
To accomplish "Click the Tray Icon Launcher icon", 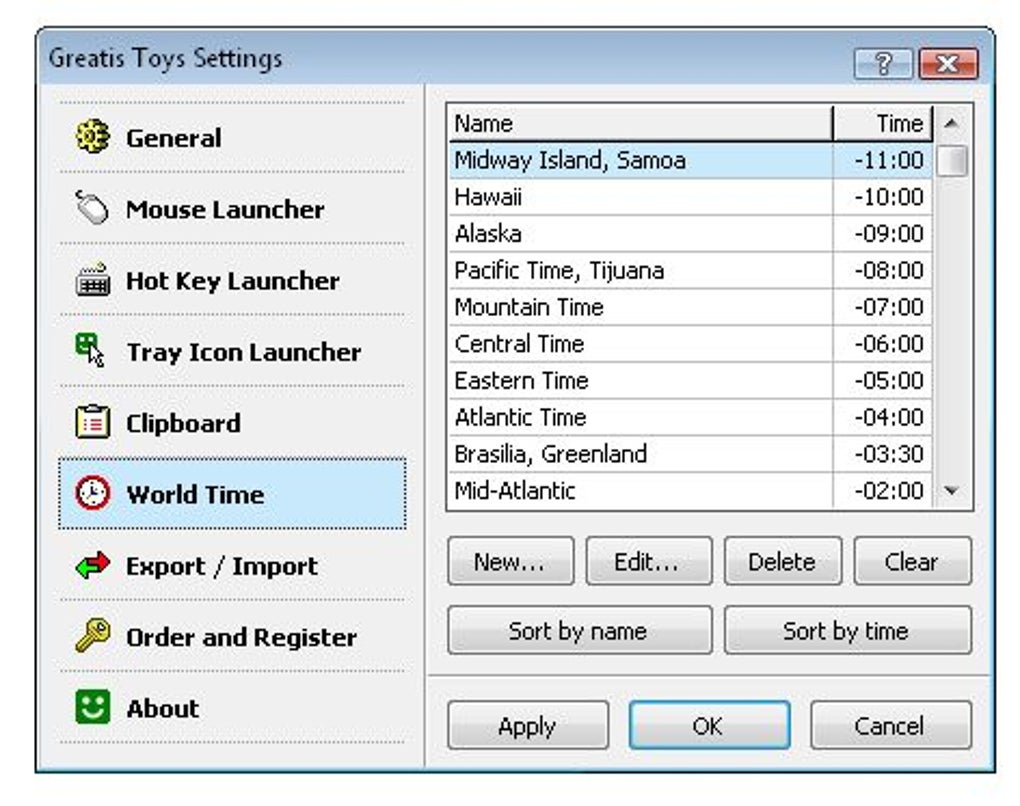I will pos(91,352).
